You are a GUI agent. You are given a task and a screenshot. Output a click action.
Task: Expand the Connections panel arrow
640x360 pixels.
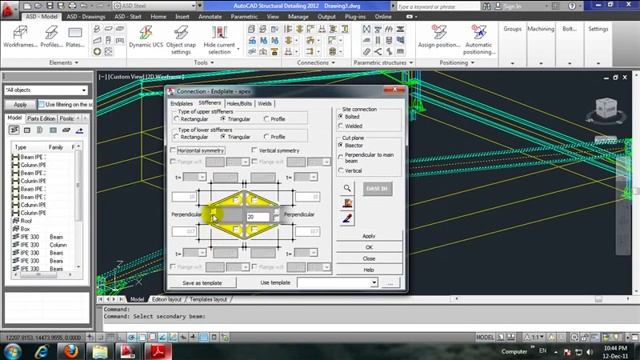tap(333, 63)
